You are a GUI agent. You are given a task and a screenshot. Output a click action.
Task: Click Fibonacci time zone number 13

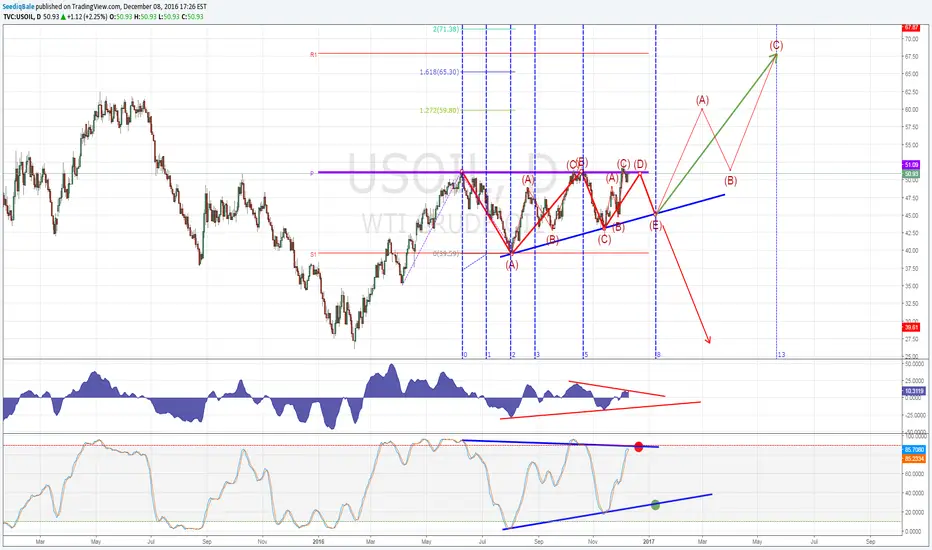[782, 355]
